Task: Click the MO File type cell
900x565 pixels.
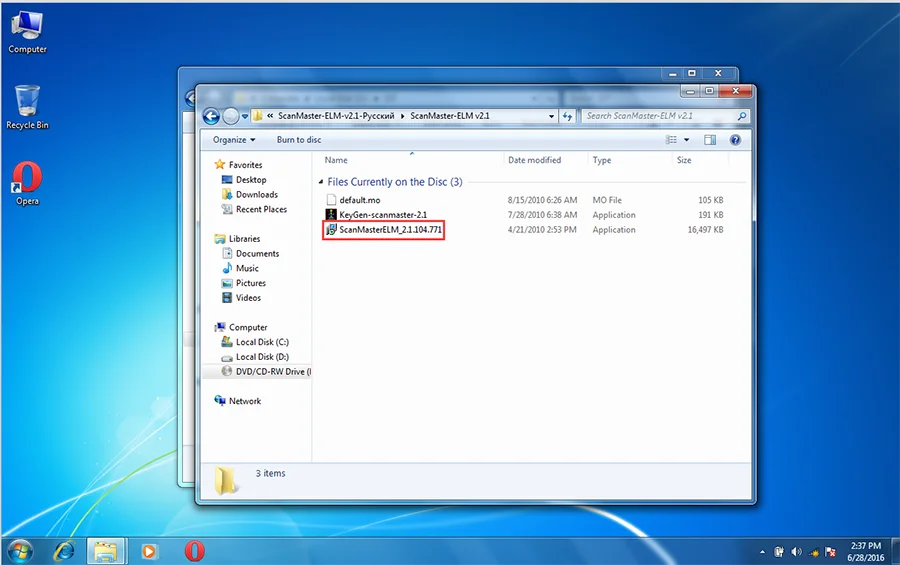Action: tap(607, 200)
